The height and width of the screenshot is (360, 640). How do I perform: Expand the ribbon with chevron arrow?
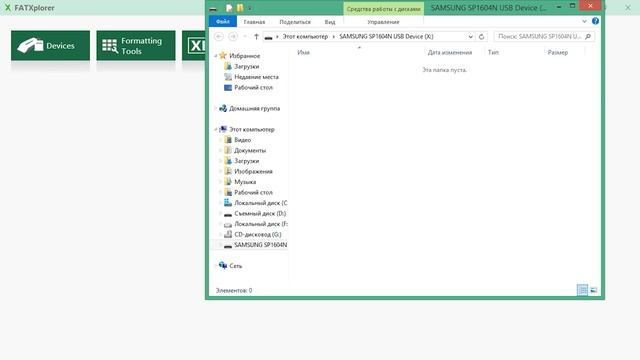point(584,21)
